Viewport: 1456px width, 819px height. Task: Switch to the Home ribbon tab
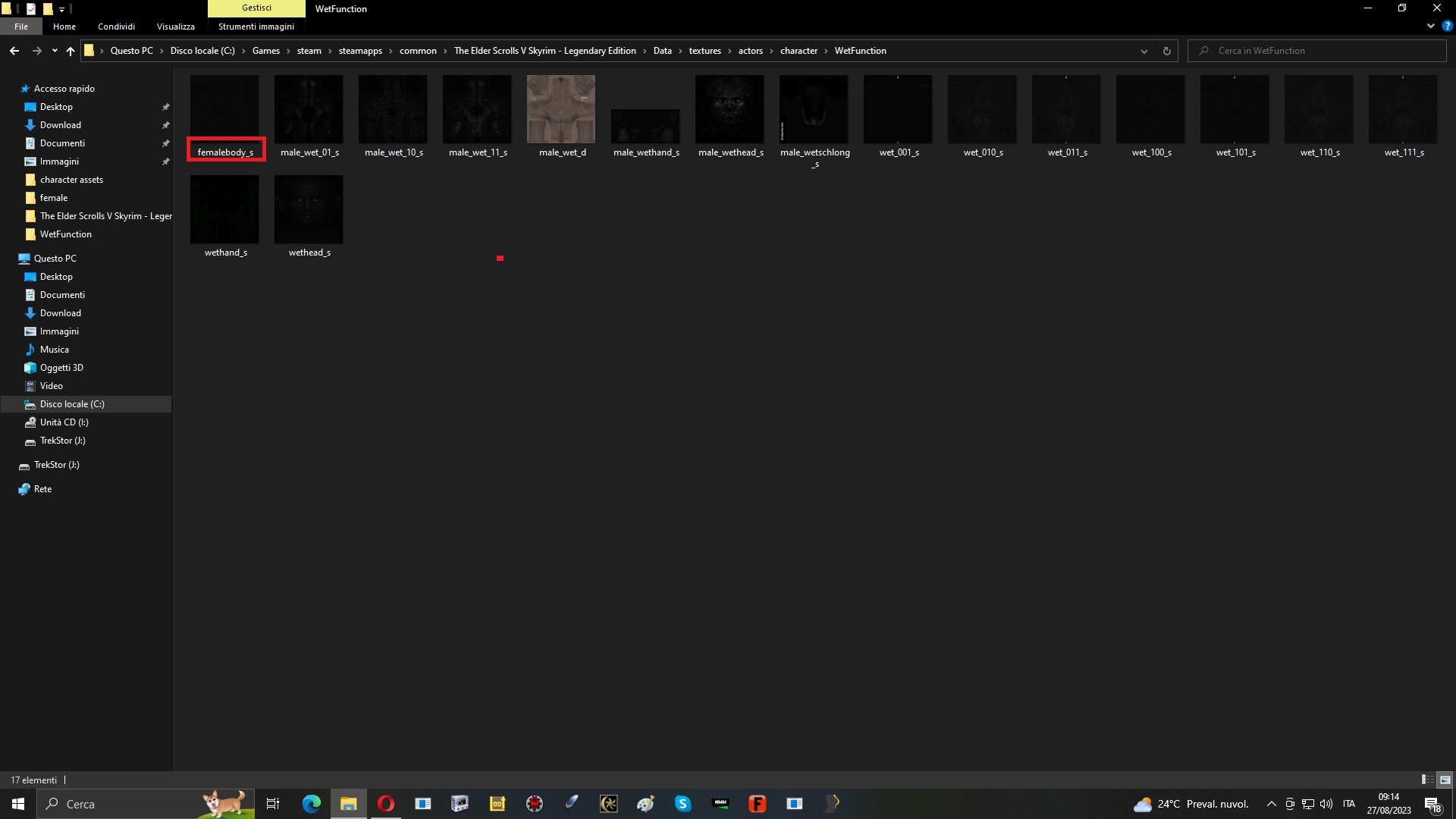click(64, 27)
